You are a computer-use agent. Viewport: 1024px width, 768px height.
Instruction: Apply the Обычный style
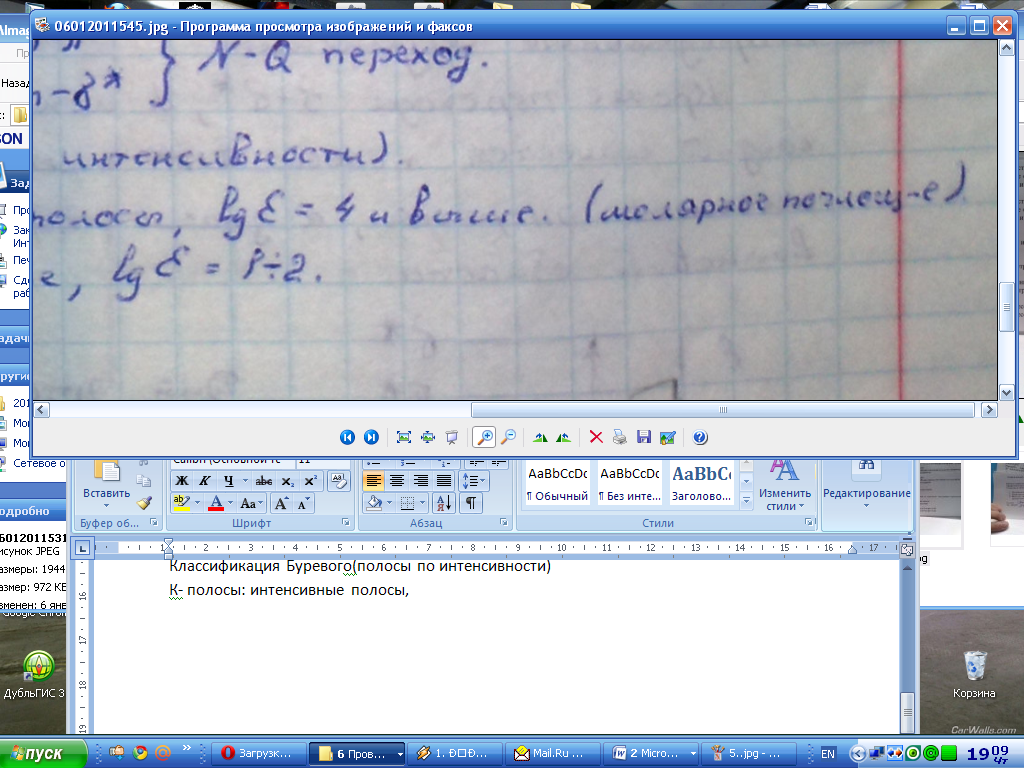tap(557, 483)
